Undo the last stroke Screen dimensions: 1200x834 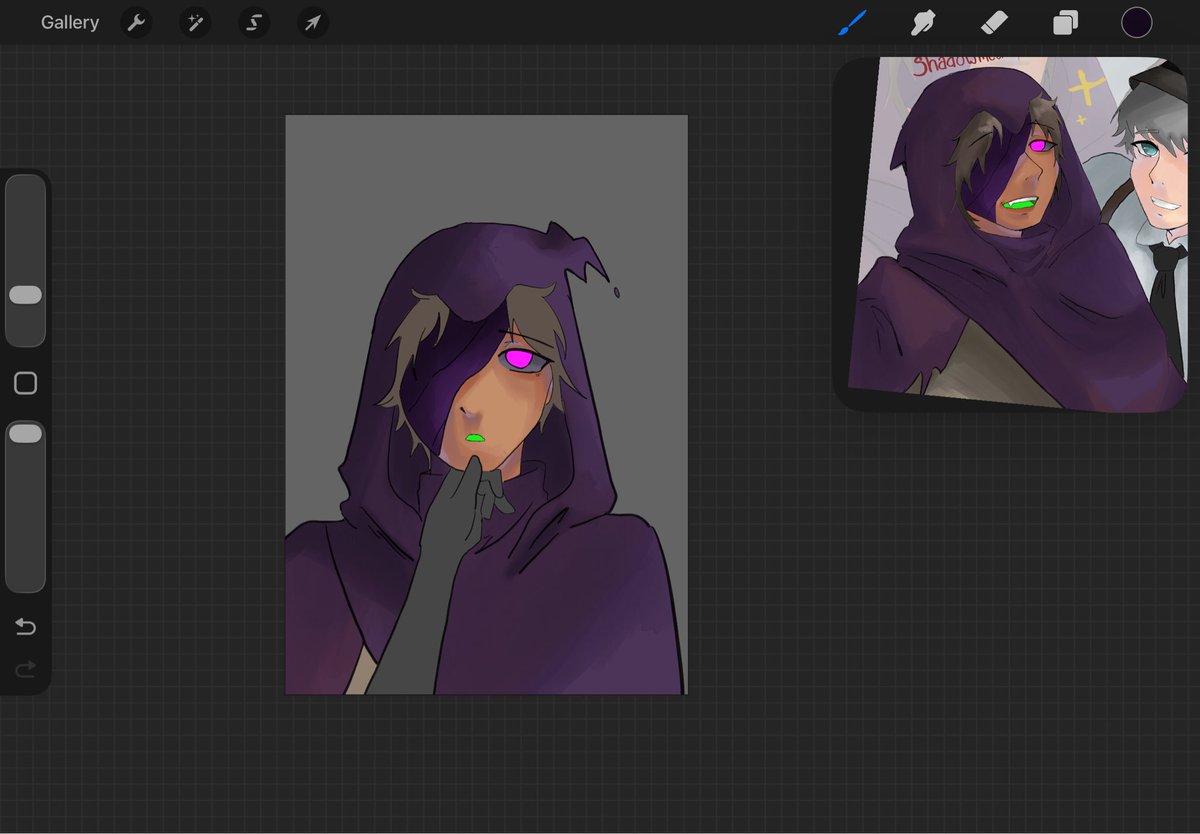tap(25, 627)
